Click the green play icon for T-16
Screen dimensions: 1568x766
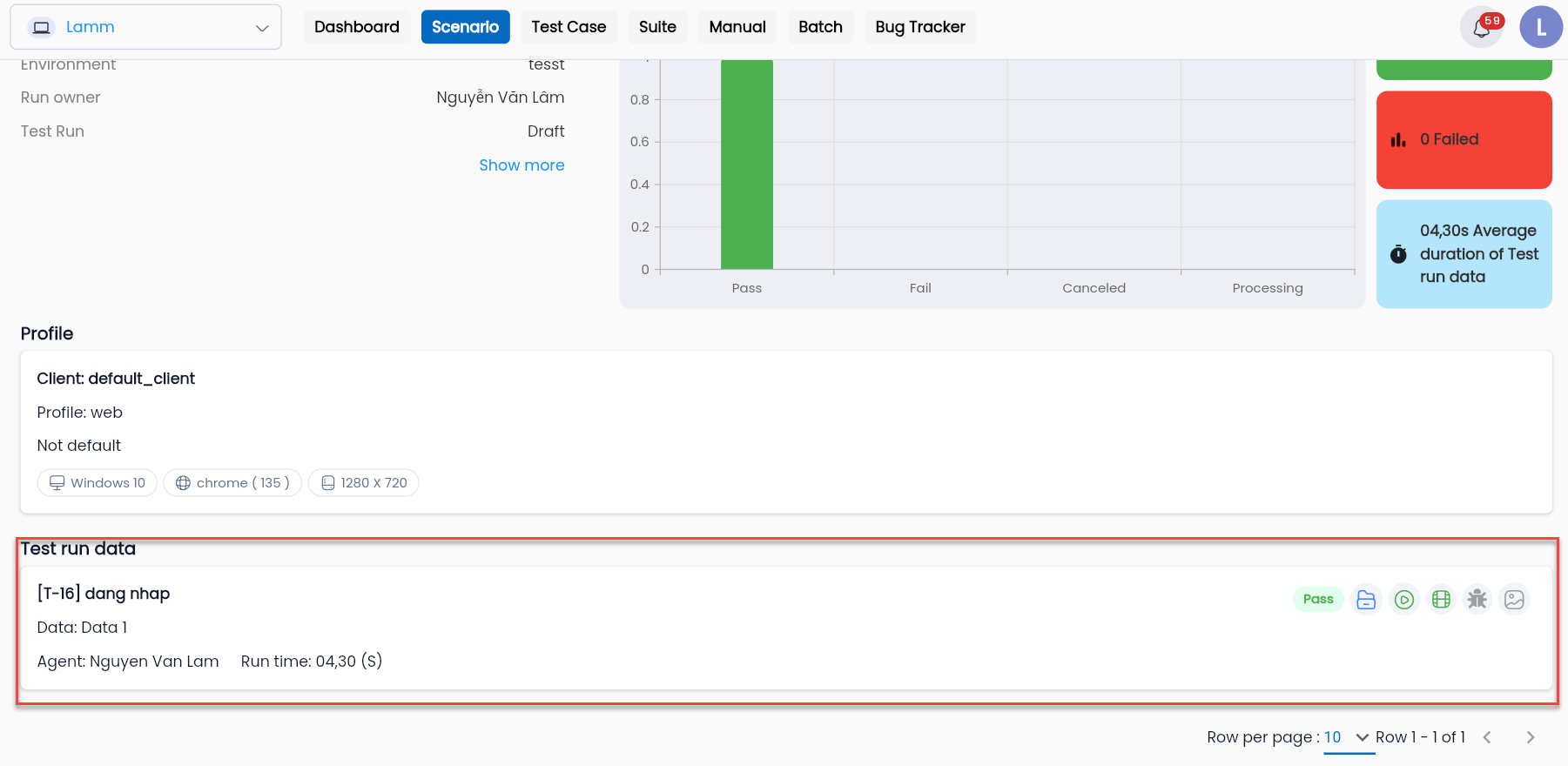click(x=1403, y=599)
